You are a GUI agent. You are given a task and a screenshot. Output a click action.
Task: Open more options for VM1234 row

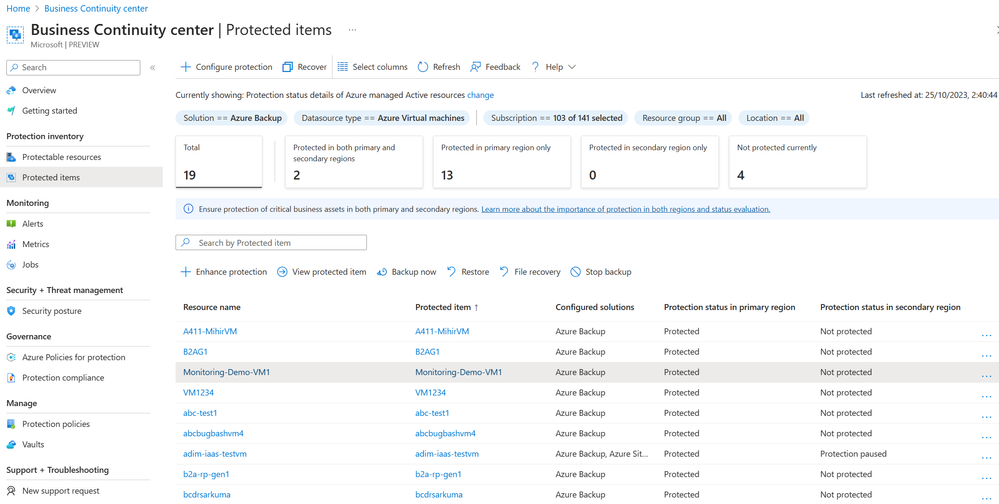[x=986, y=395]
